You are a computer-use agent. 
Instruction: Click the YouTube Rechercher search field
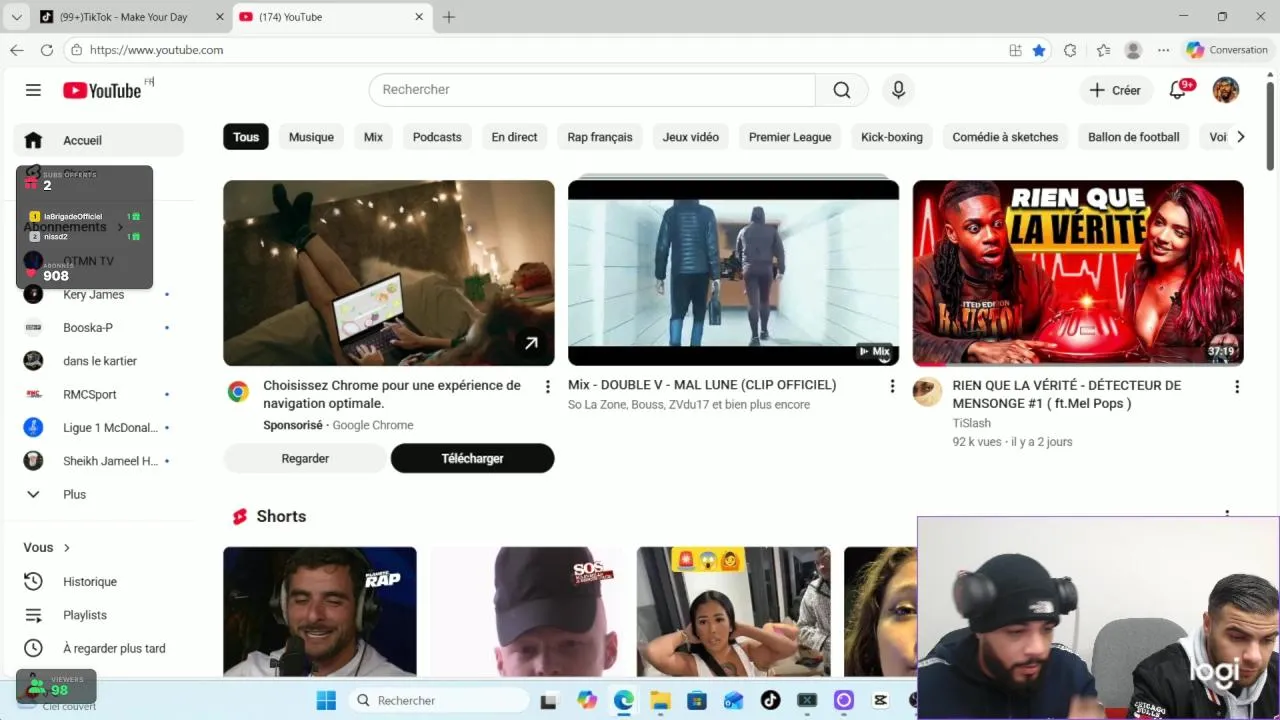[592, 90]
